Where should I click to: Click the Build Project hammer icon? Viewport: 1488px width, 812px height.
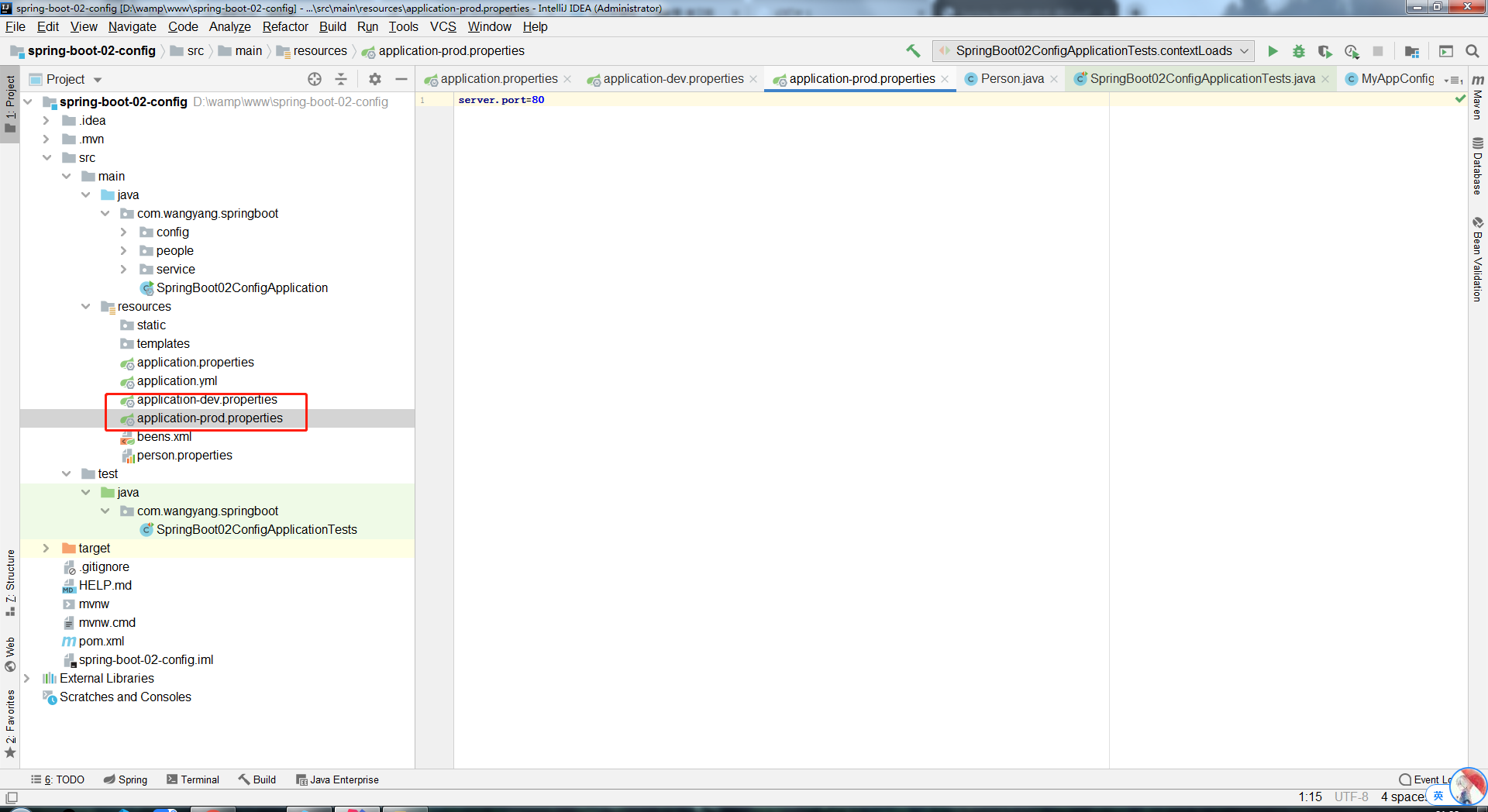coord(913,51)
